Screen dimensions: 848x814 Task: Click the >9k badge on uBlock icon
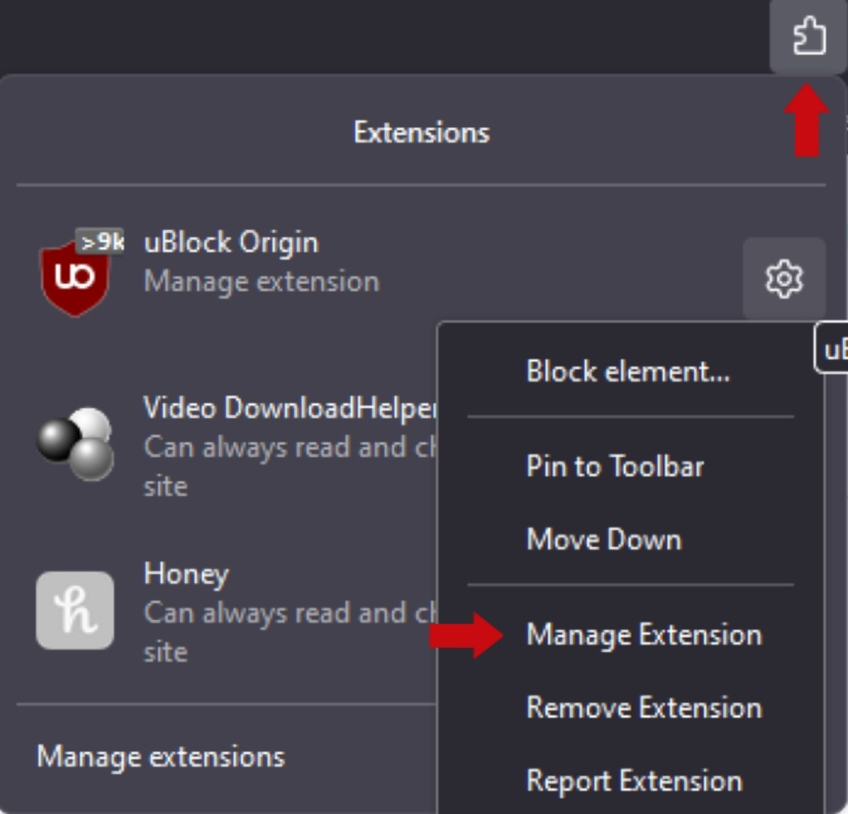click(x=100, y=241)
